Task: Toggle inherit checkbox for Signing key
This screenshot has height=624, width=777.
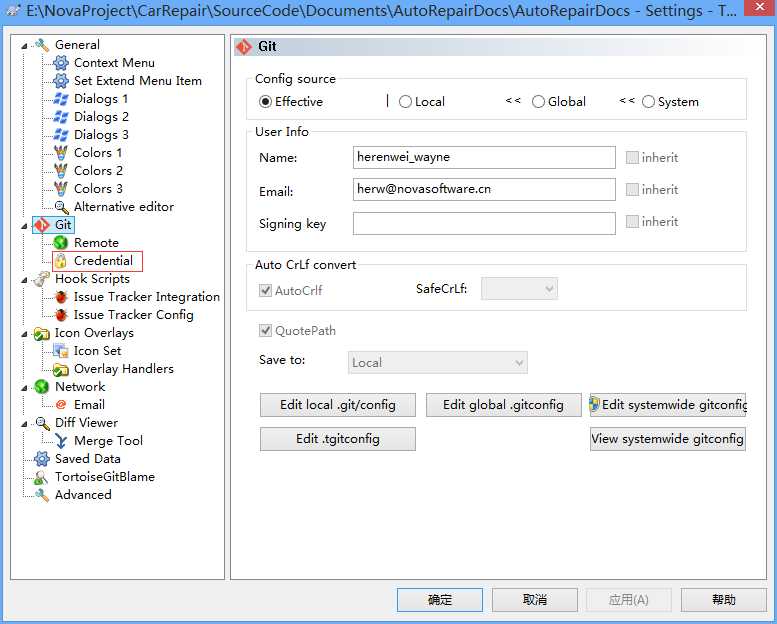Action: click(632, 222)
